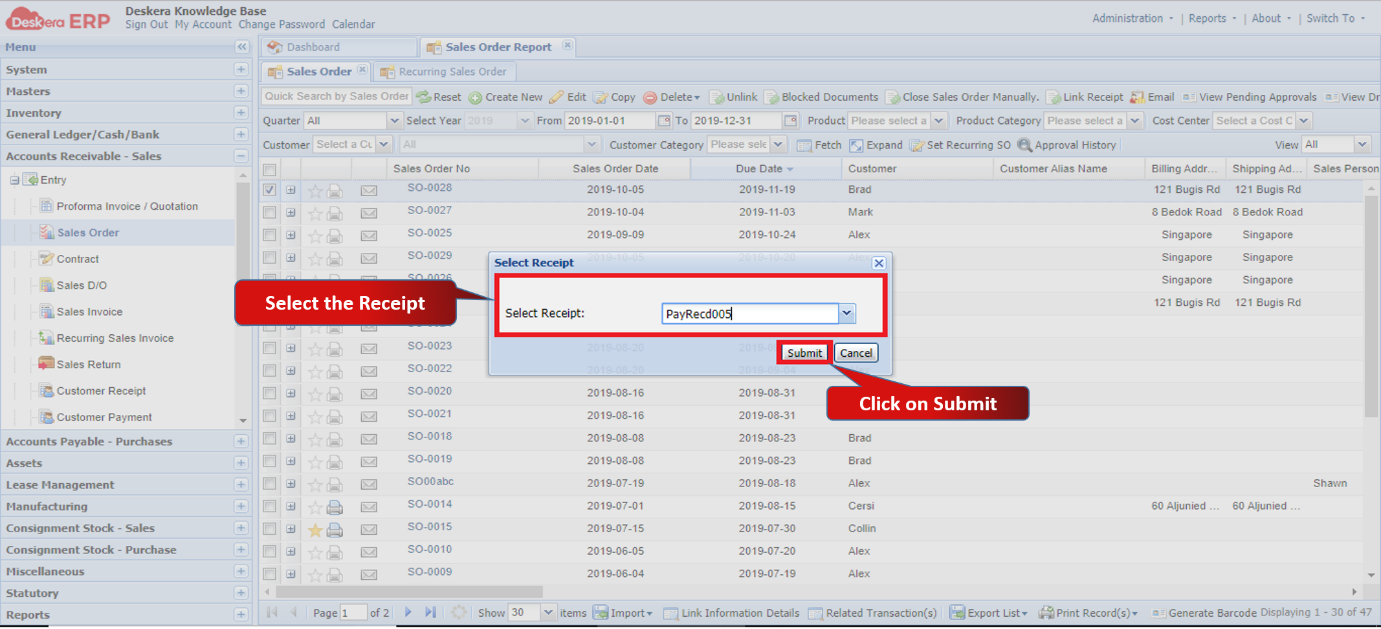Collapse Accounts Receivable - Sales section
Viewport: 1381px width, 629px height.
click(241, 156)
